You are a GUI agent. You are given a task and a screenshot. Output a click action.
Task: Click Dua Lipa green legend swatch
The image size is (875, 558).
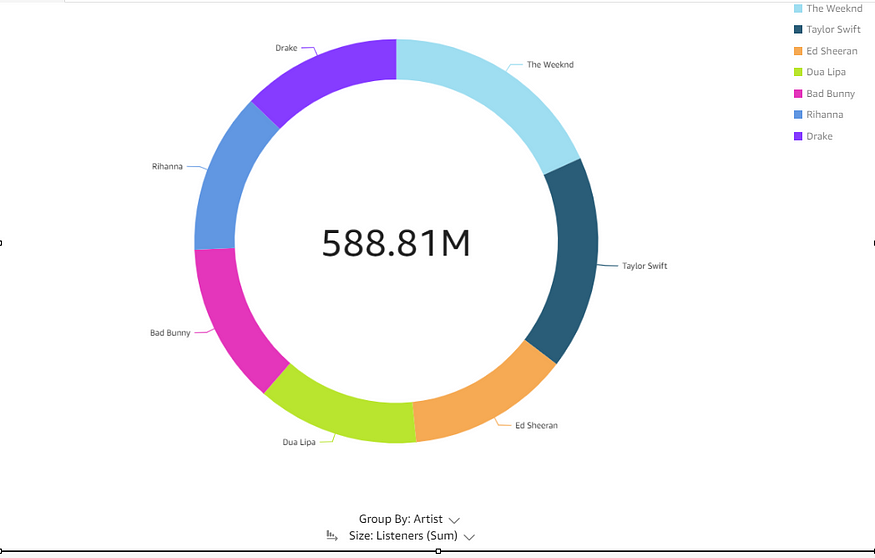[798, 72]
